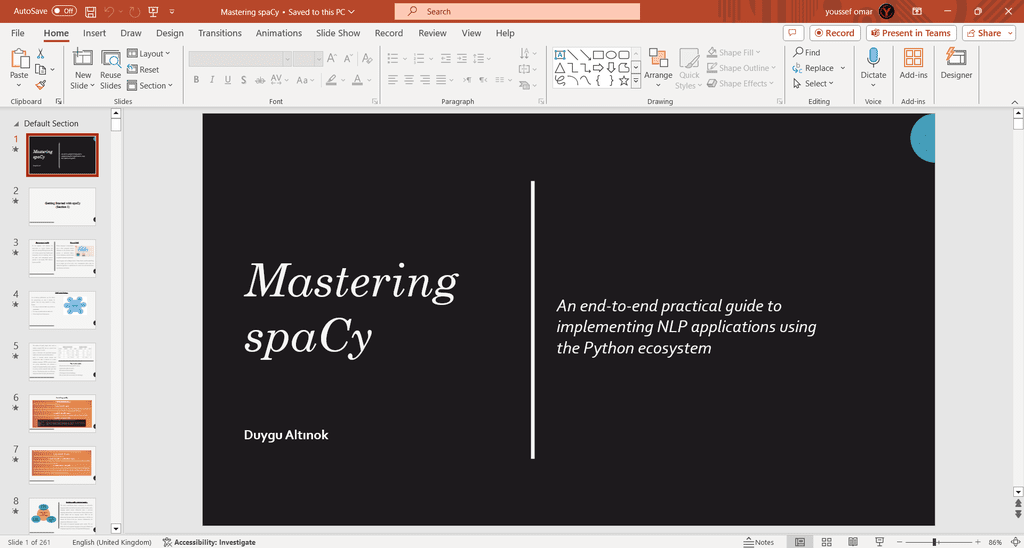This screenshot has width=1024, height=548.
Task: Expand the shapes gallery More arrow
Action: [x=636, y=81]
